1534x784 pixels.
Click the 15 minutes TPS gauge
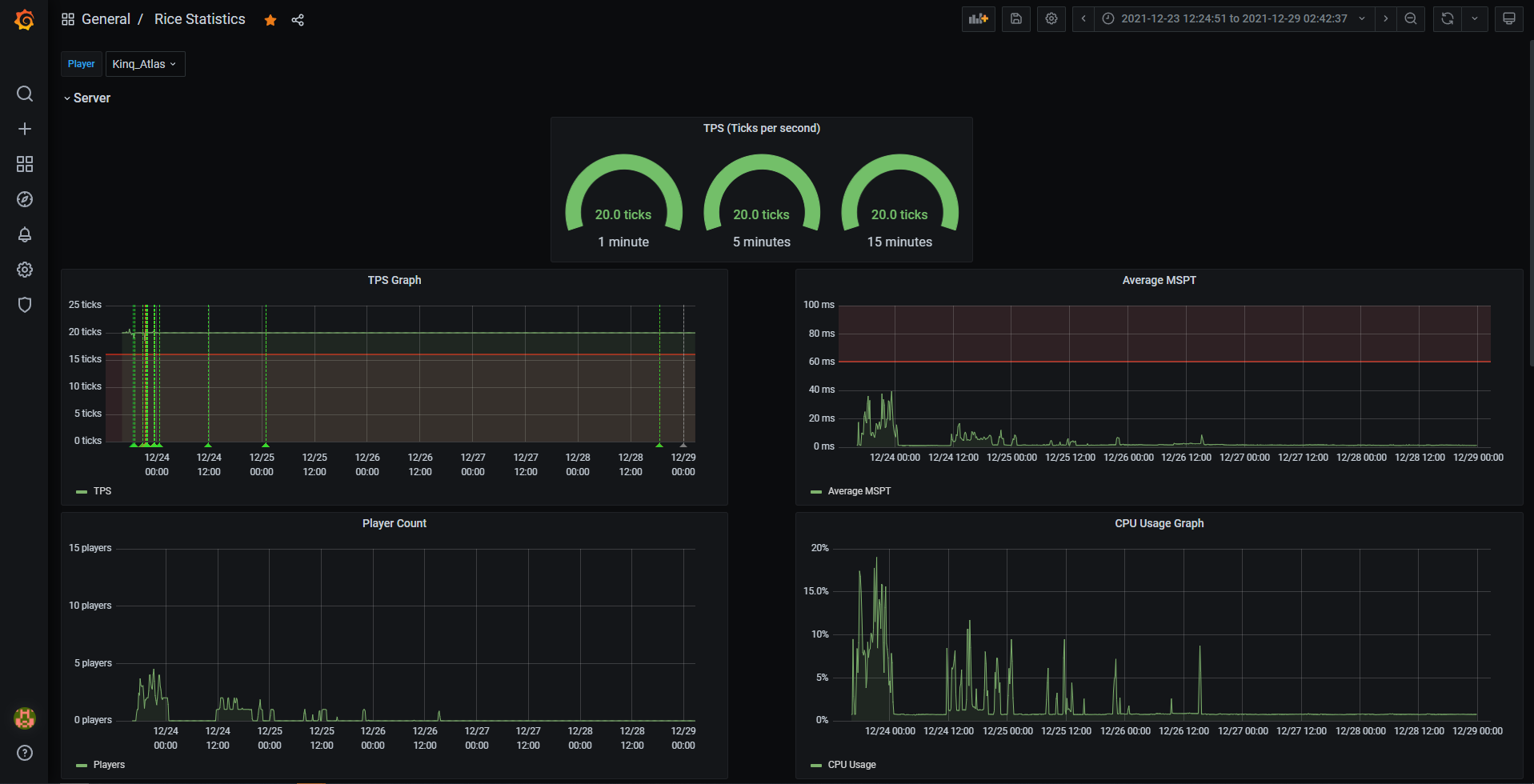(x=899, y=200)
